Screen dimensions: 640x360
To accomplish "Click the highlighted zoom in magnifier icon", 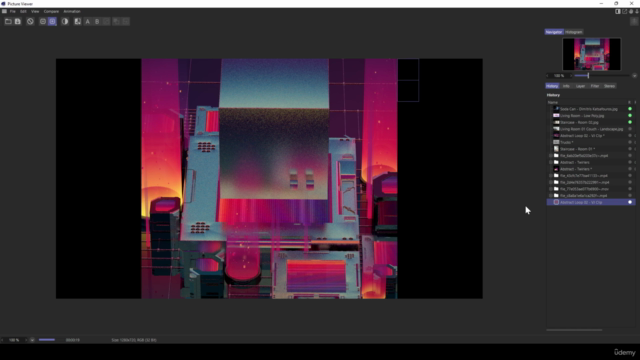I will [52, 21].
